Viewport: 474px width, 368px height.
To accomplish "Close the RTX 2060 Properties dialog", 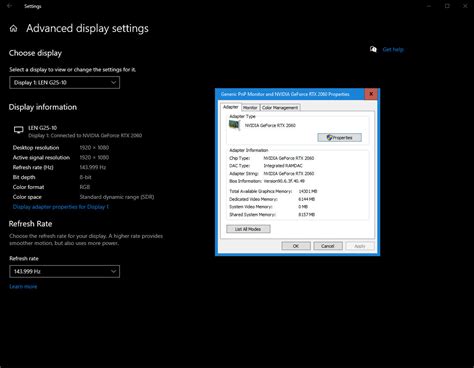I will click(371, 94).
